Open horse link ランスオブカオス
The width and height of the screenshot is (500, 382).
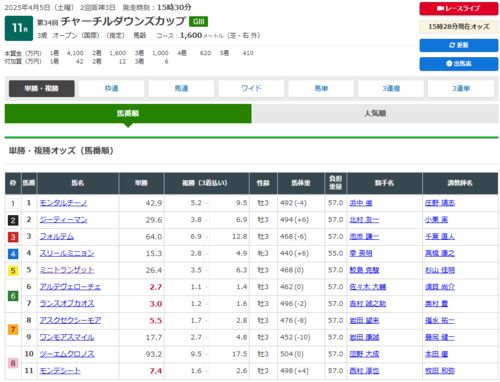pyautogui.click(x=67, y=304)
